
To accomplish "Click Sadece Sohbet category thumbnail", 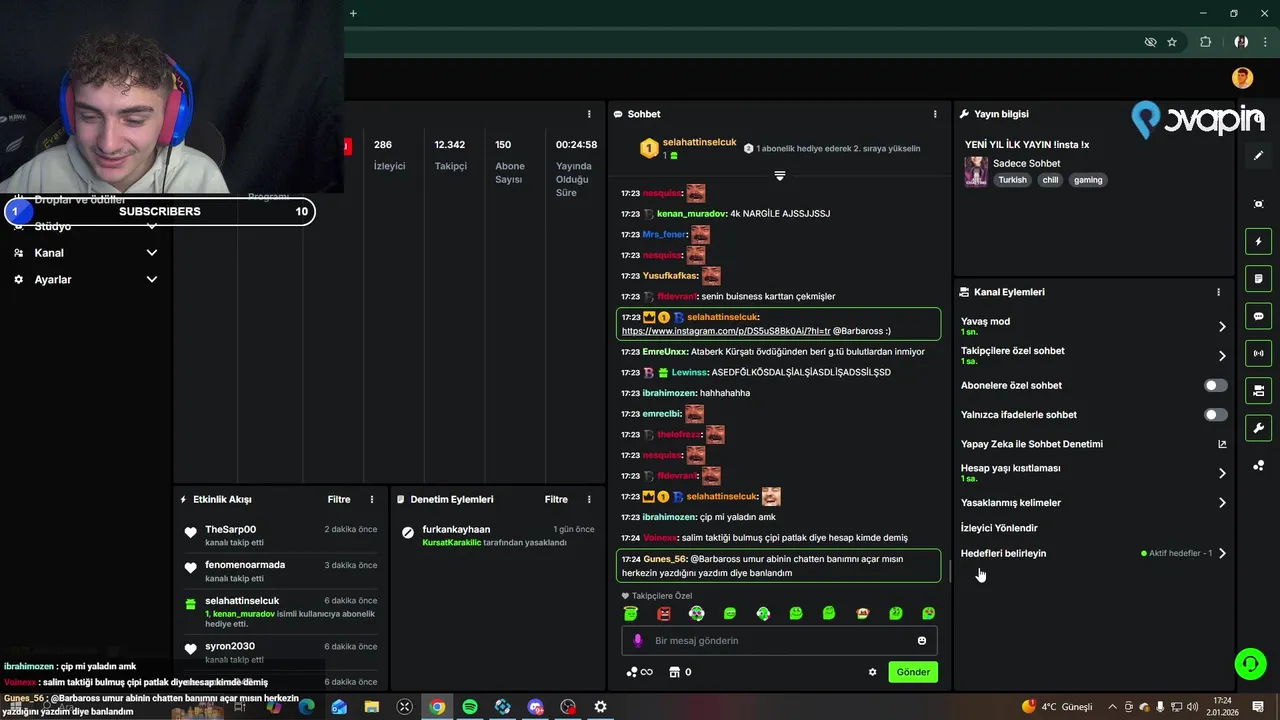I will [975, 171].
